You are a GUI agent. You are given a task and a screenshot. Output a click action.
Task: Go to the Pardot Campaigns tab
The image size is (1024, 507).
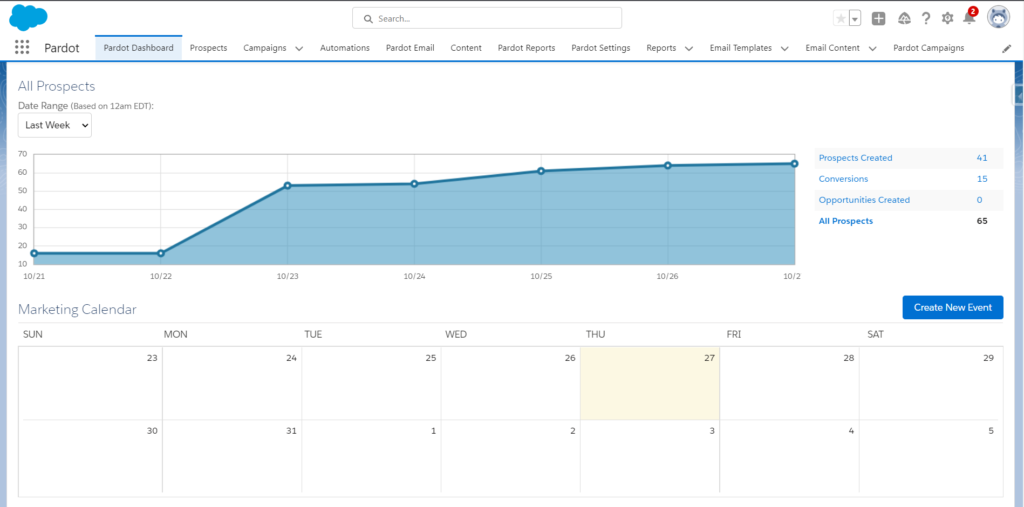pos(929,48)
